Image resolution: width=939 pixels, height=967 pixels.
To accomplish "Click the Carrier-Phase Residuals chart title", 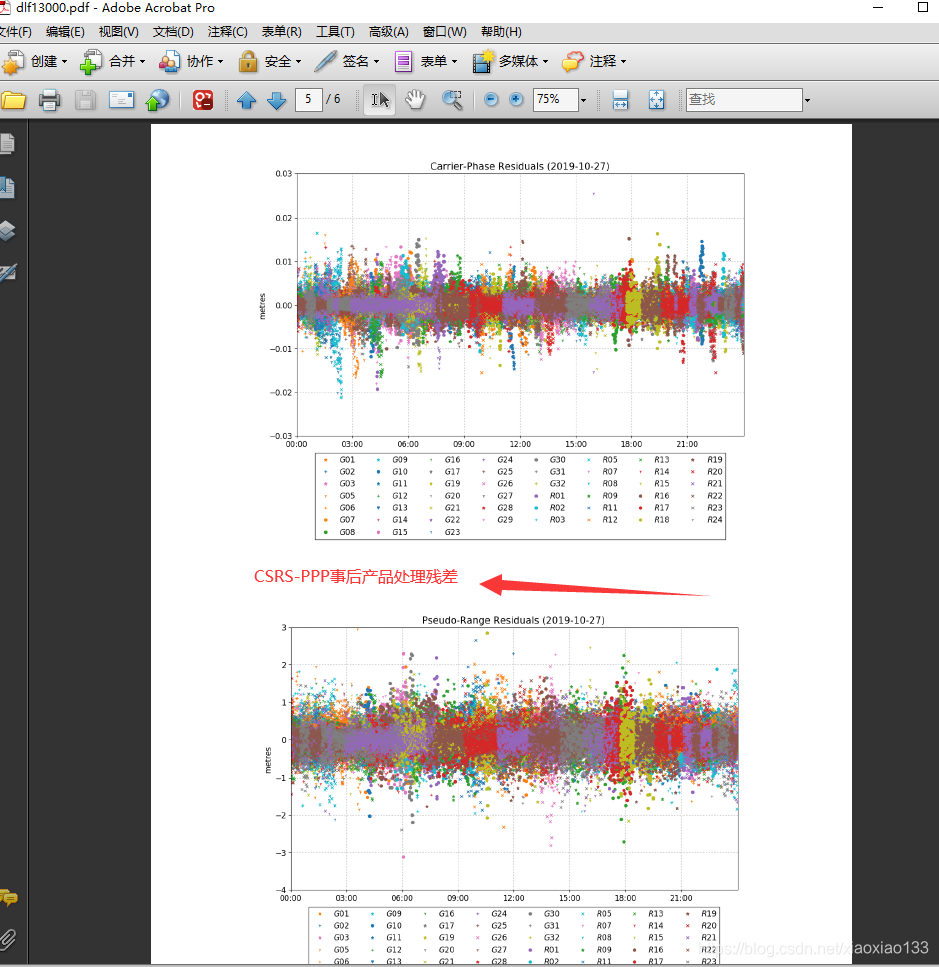I will click(x=520, y=166).
